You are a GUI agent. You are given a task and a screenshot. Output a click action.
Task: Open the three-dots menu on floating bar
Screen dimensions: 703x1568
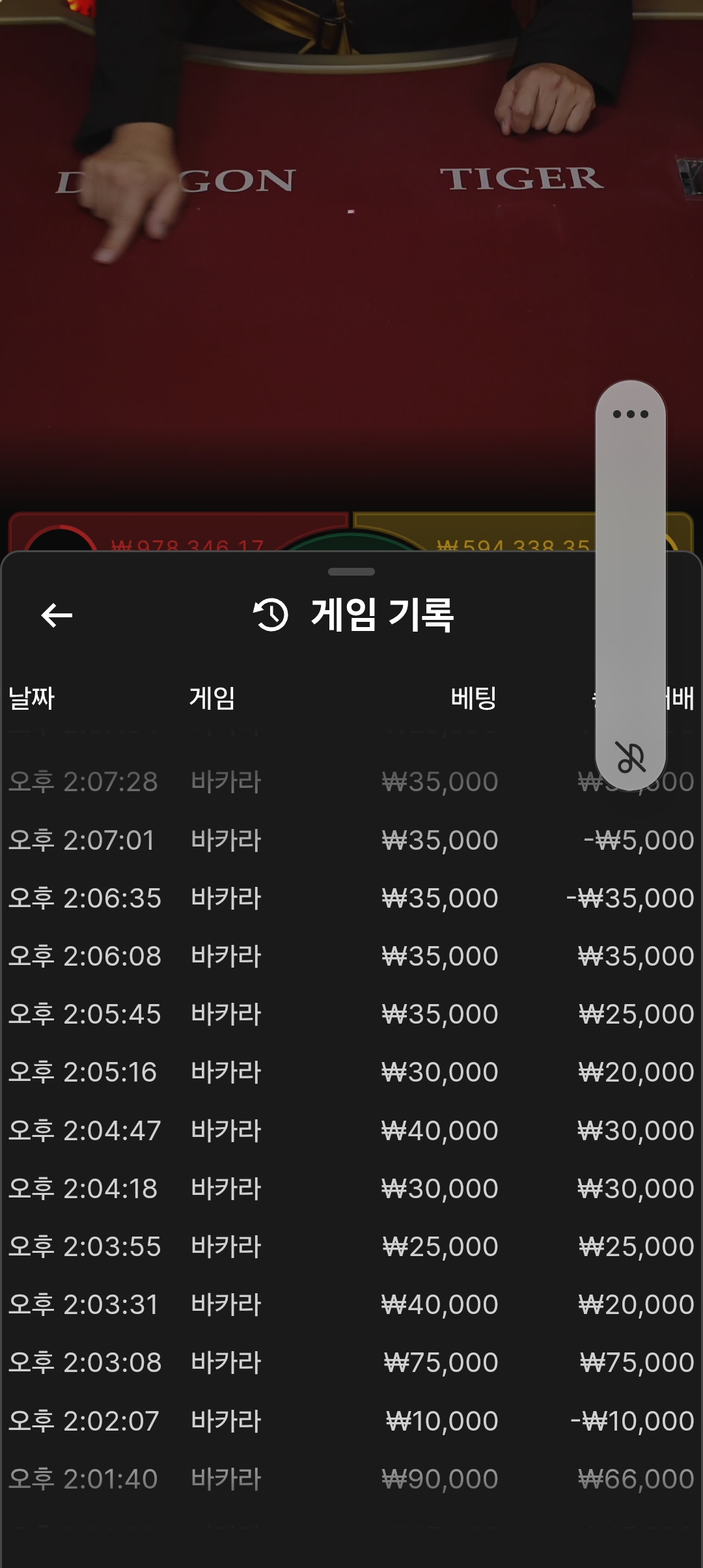click(630, 414)
